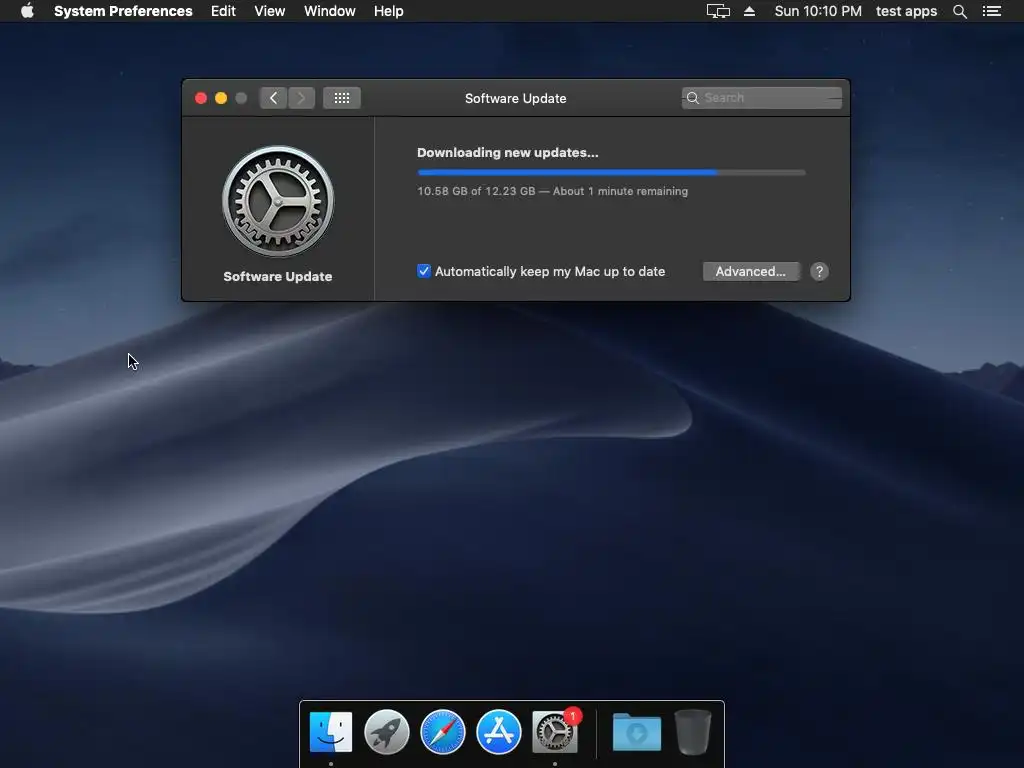1024x768 pixels.
Task: Click the eject icon in menu bar
Action: (x=749, y=11)
